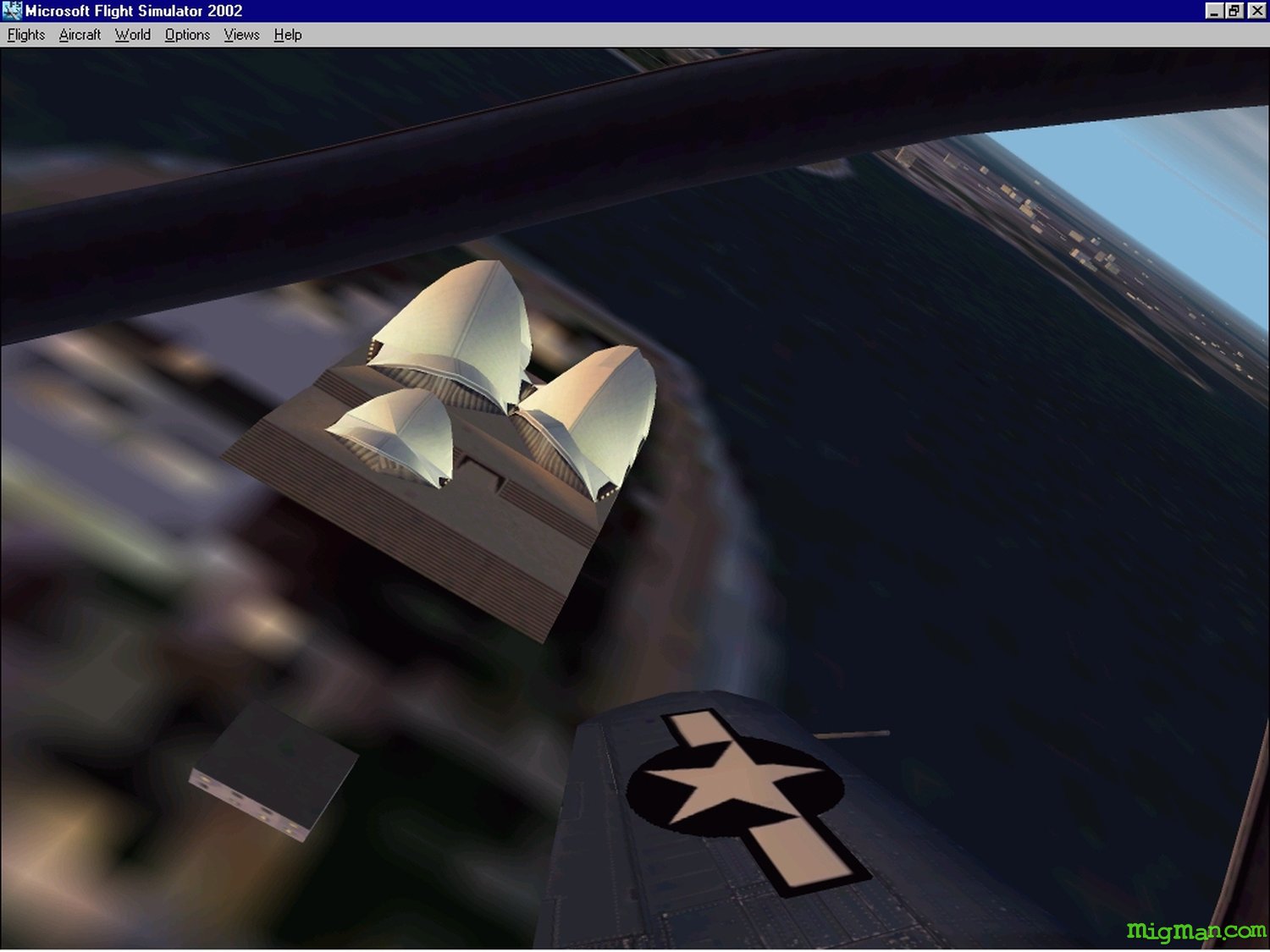1270x952 pixels.
Task: Open the Views menu
Action: (241, 35)
